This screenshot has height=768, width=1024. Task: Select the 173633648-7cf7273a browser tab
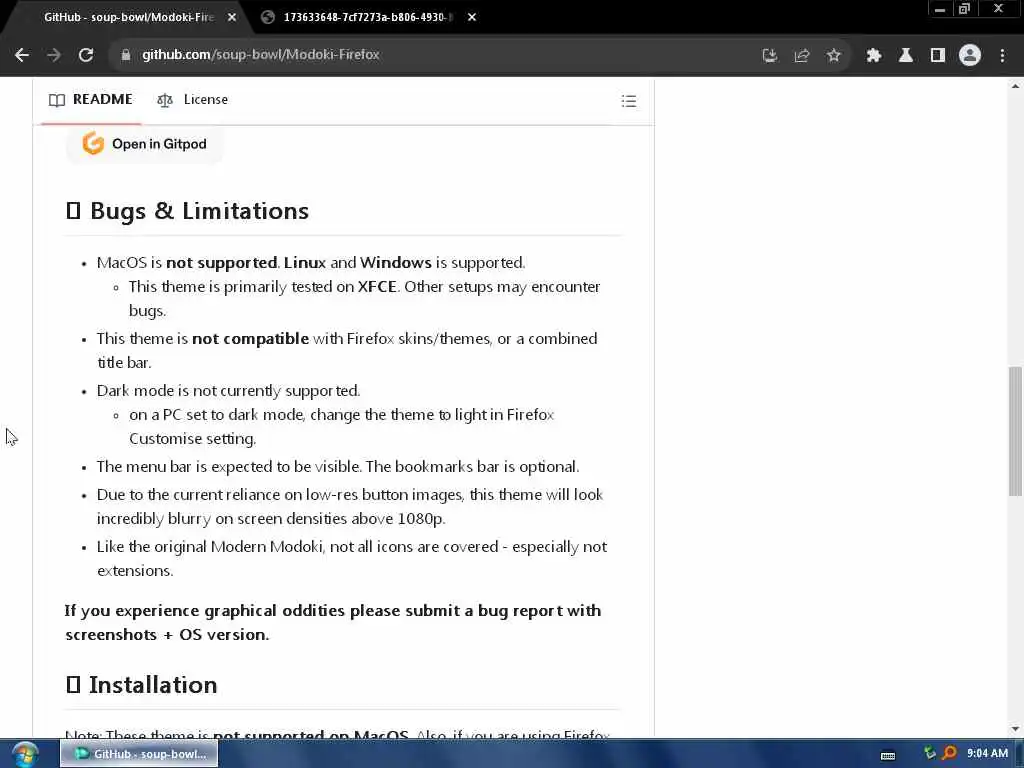pos(366,17)
